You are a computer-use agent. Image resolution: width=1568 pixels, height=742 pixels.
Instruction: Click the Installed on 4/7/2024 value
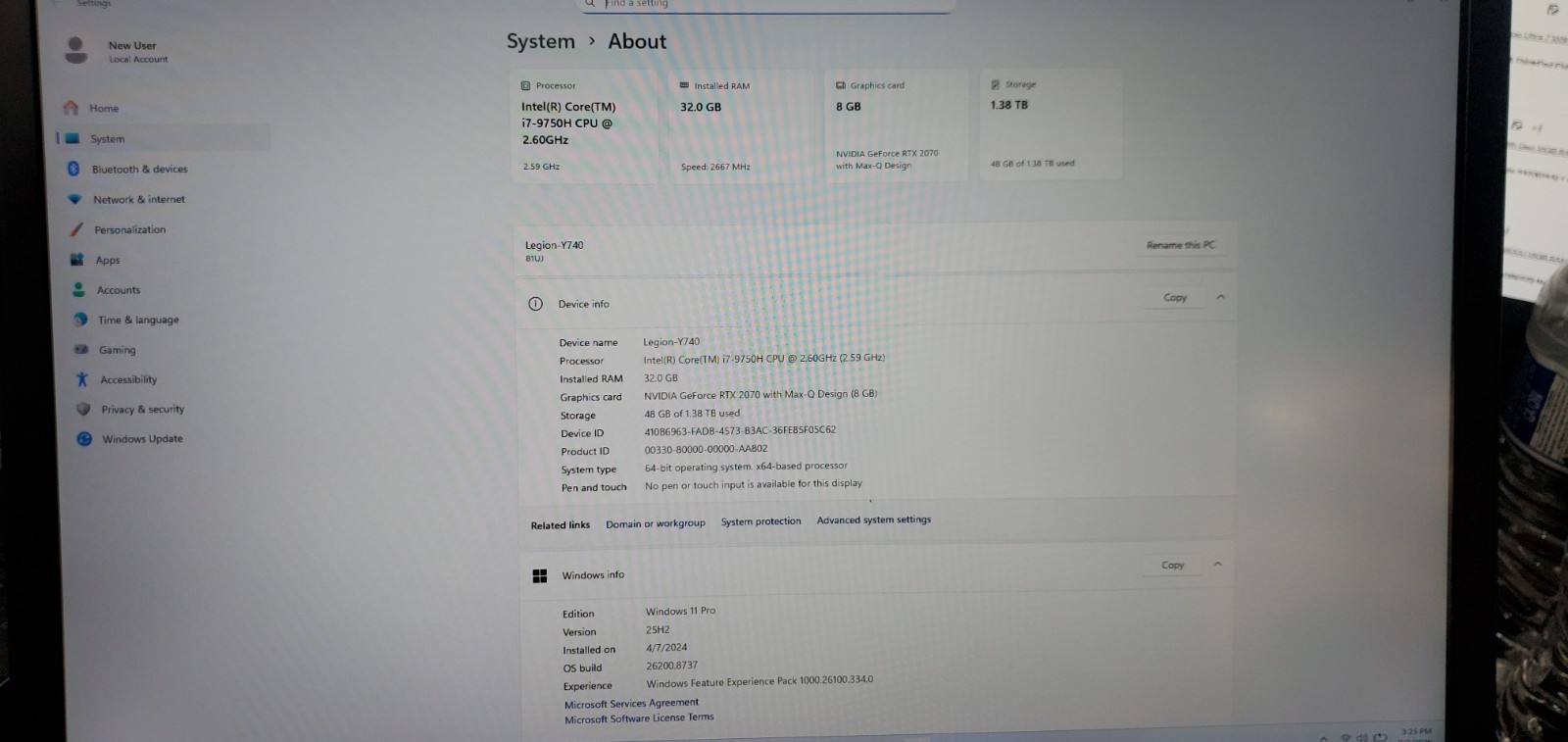(666, 648)
